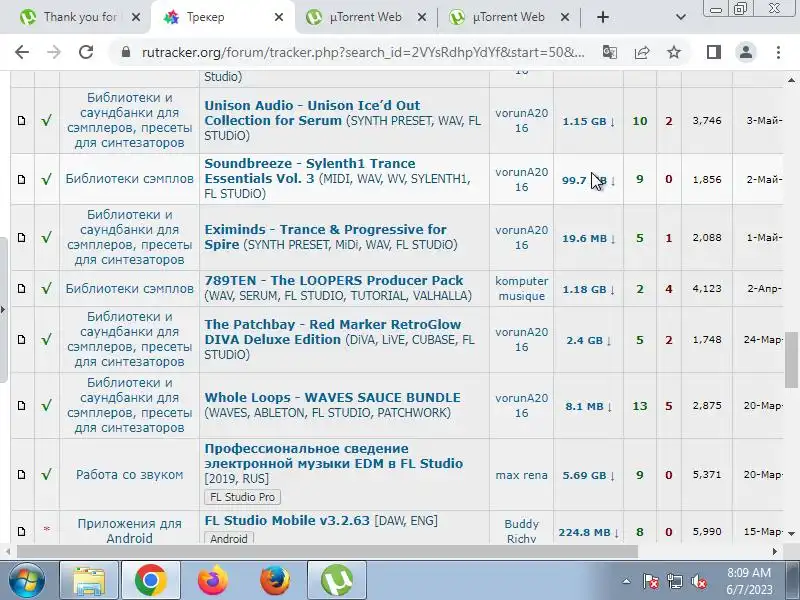Click the document icon in the Soundbreeze row

click(x=21, y=179)
